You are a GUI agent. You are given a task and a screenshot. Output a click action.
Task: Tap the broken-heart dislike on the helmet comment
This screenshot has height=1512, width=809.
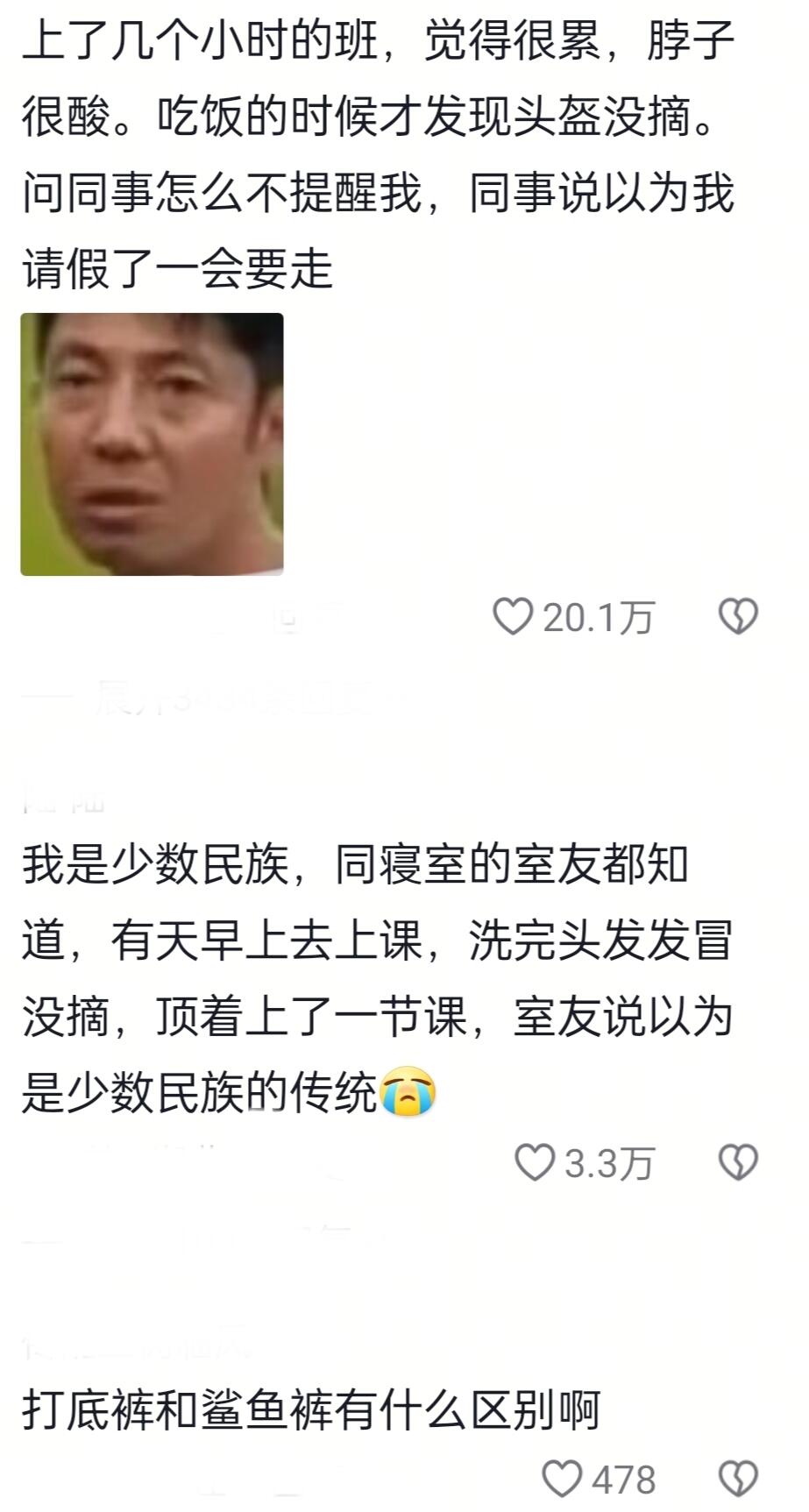tap(738, 616)
